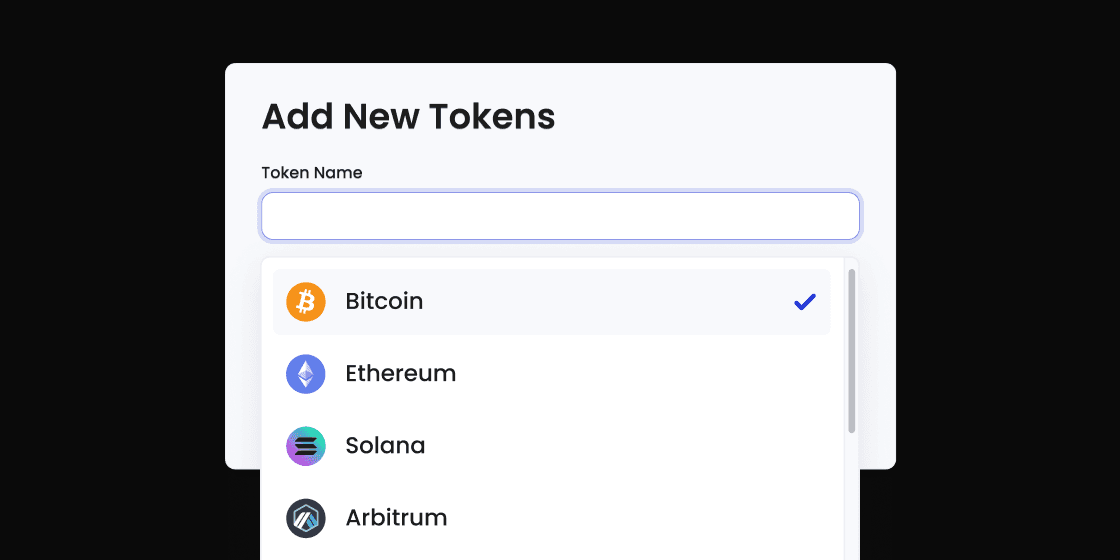Image resolution: width=1120 pixels, height=560 pixels.
Task: Click the token list scrollbar thumb
Action: click(x=852, y=350)
